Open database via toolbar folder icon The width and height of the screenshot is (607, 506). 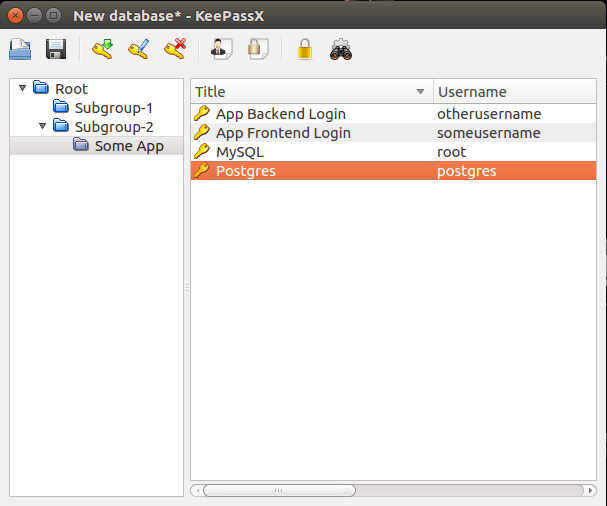pyautogui.click(x=20, y=49)
